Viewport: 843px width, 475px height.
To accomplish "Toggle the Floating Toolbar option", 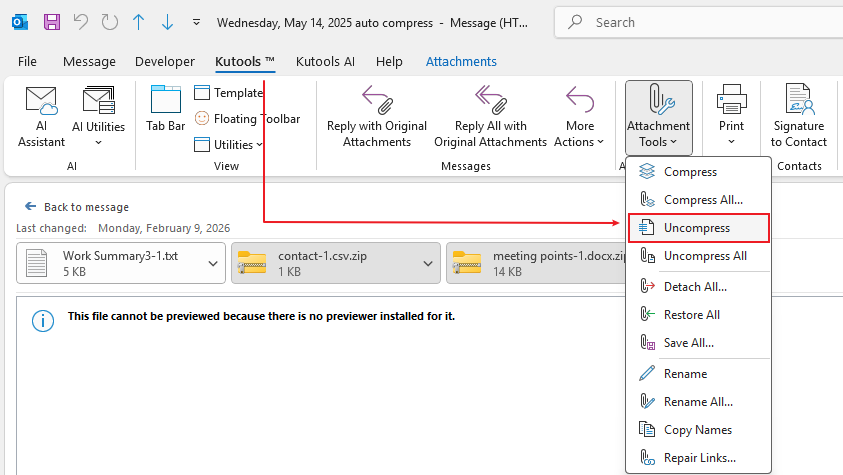I will coord(247,119).
